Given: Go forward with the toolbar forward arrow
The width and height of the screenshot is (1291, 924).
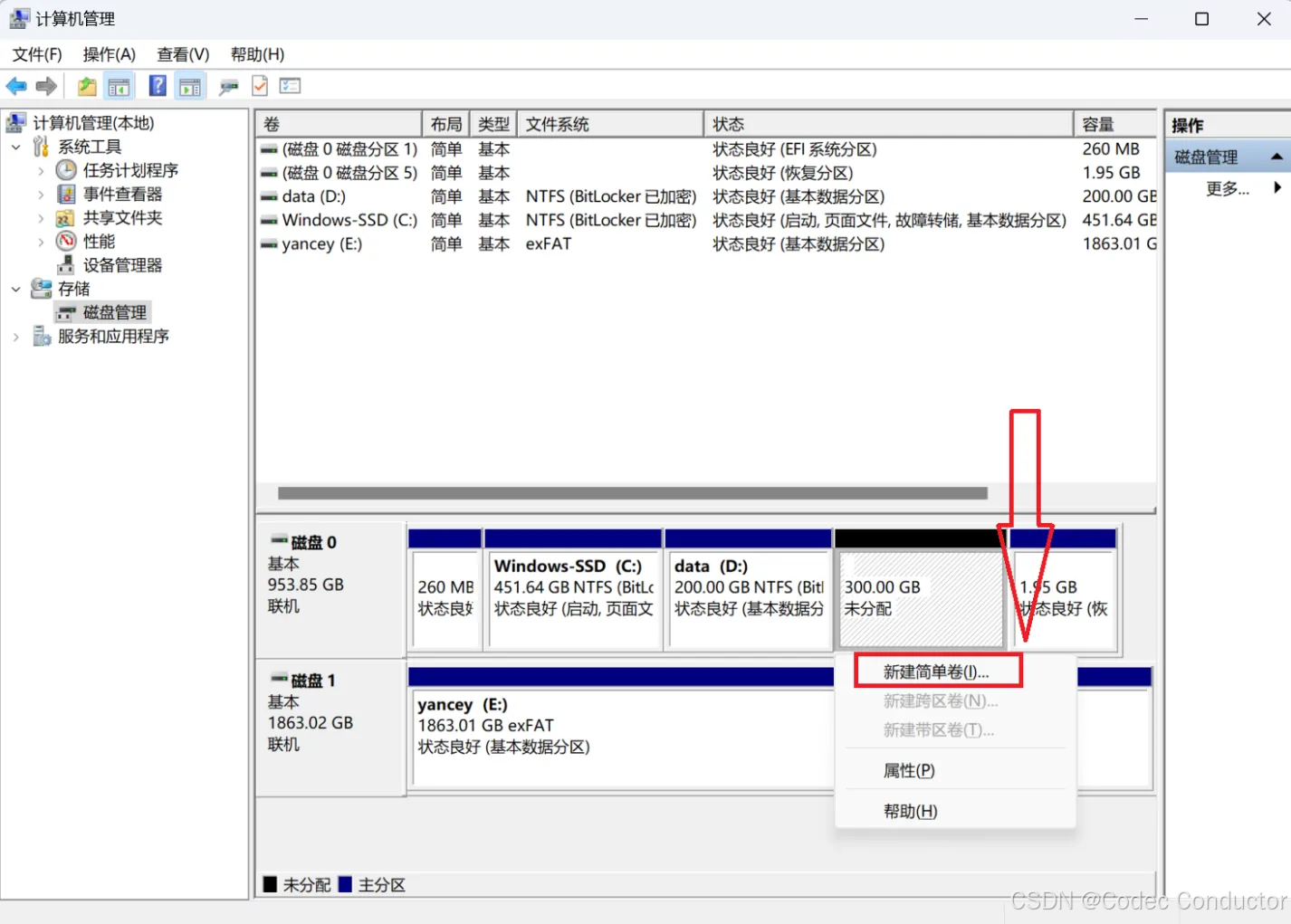Looking at the screenshot, I should point(46,86).
